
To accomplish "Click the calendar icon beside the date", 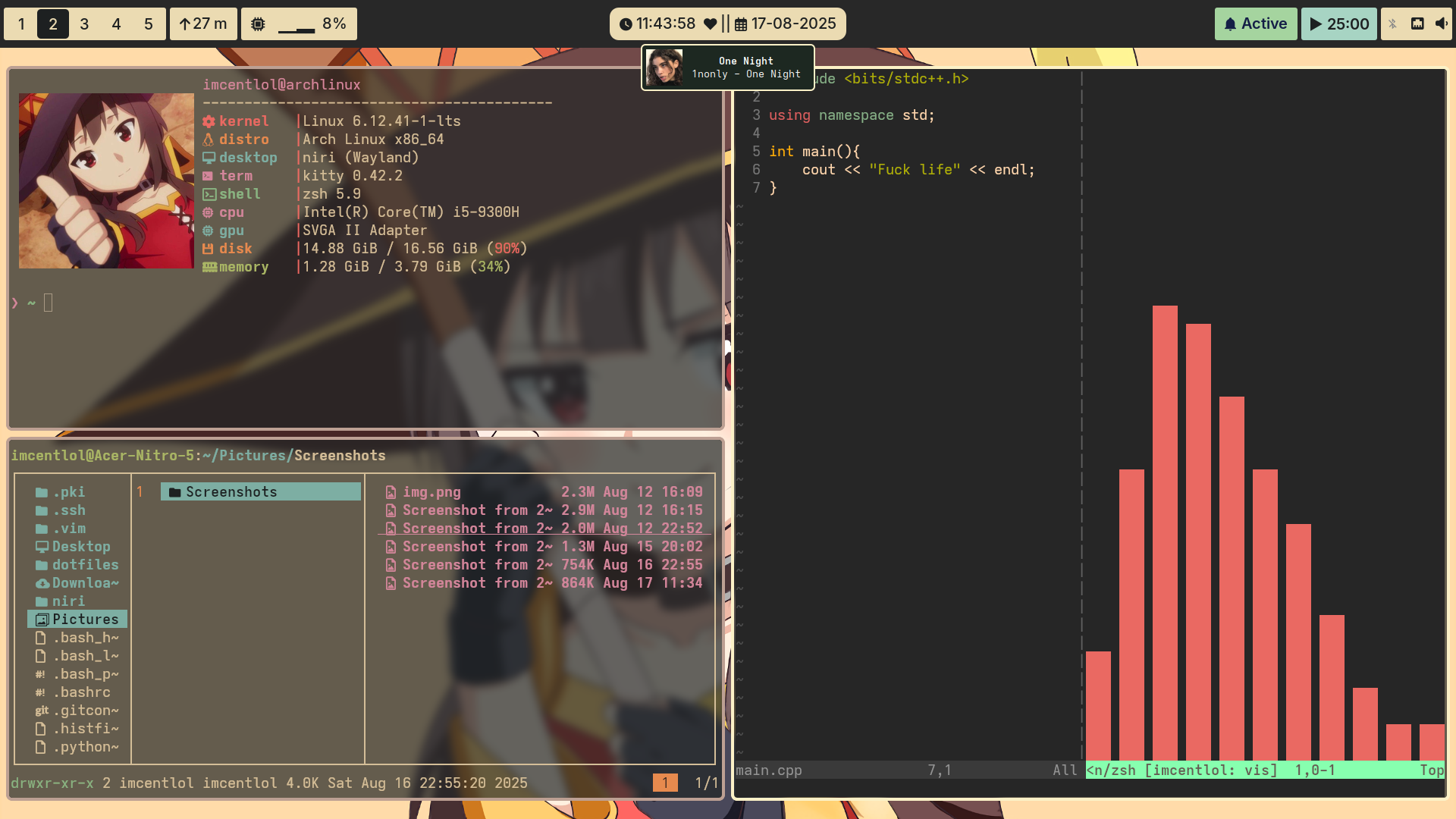I will [x=741, y=24].
